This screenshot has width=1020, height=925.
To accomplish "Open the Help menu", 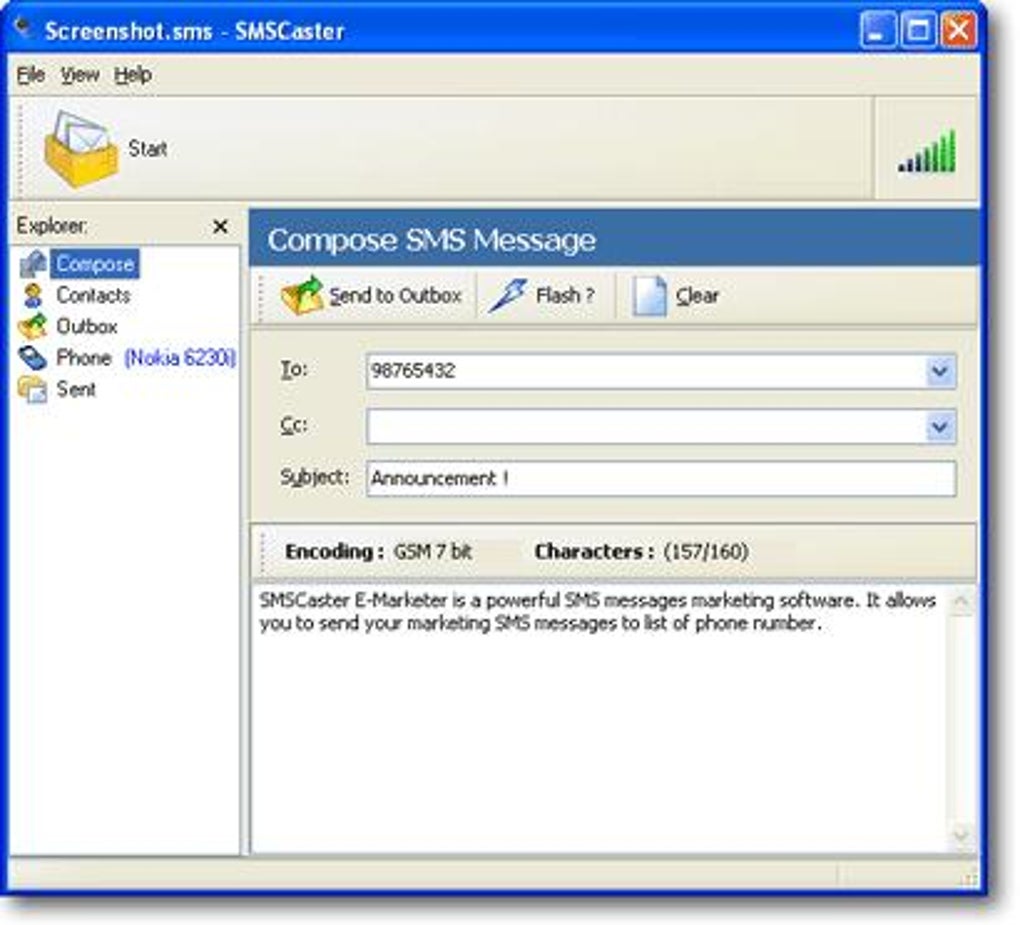I will pyautogui.click(x=132, y=75).
